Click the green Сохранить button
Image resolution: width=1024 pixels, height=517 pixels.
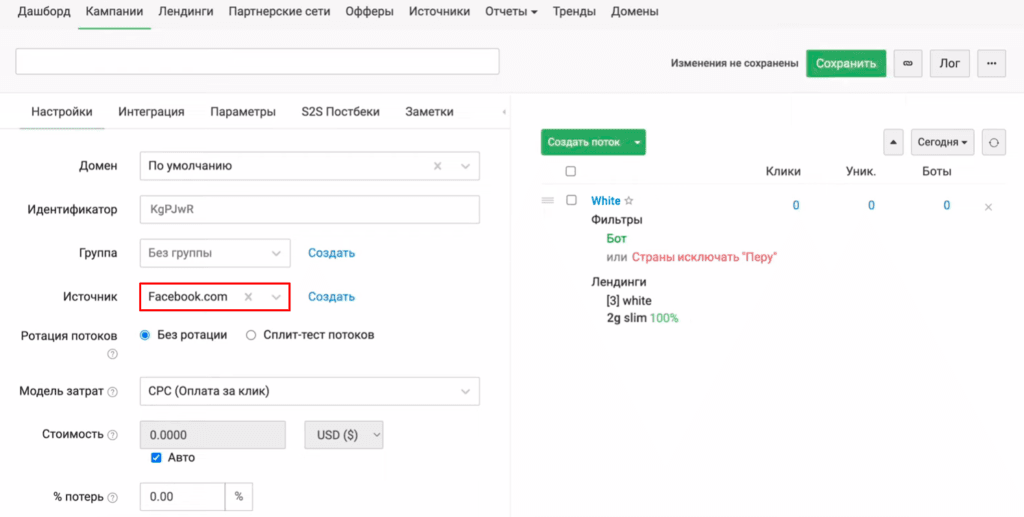(x=846, y=63)
